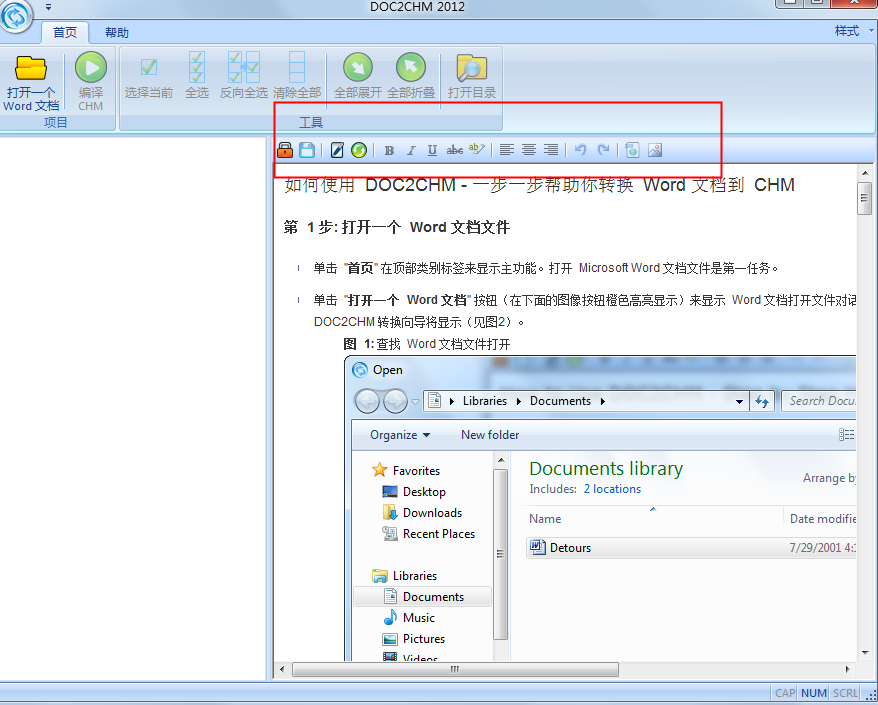Viewport: 878px width, 705px height.
Task: Click 'Detours' file row in embedded image
Action: tap(691, 548)
